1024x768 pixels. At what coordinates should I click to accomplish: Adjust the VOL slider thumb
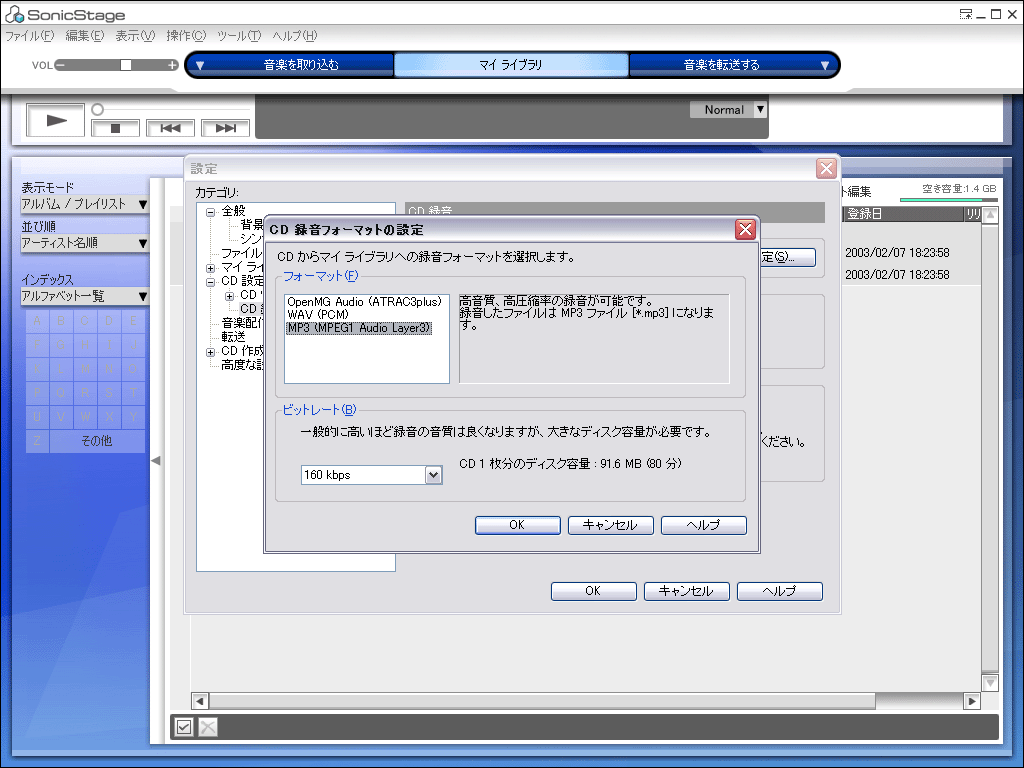[125, 65]
